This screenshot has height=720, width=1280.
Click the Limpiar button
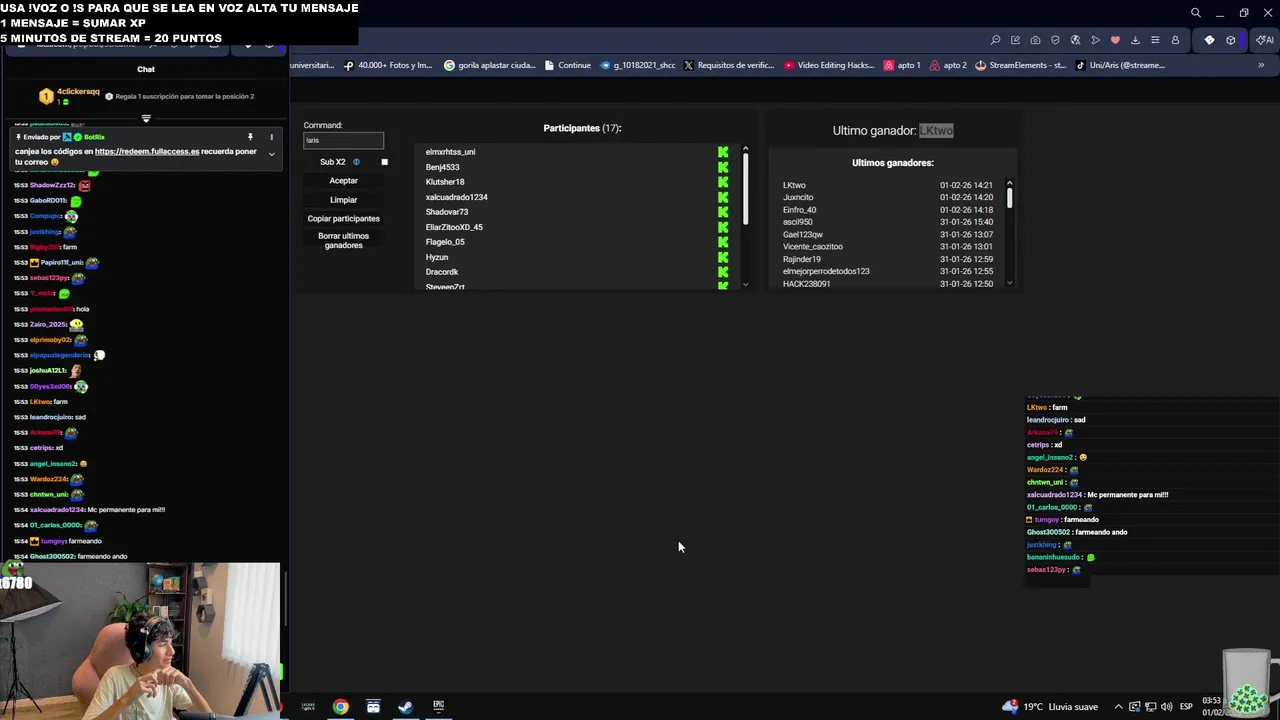tap(343, 200)
